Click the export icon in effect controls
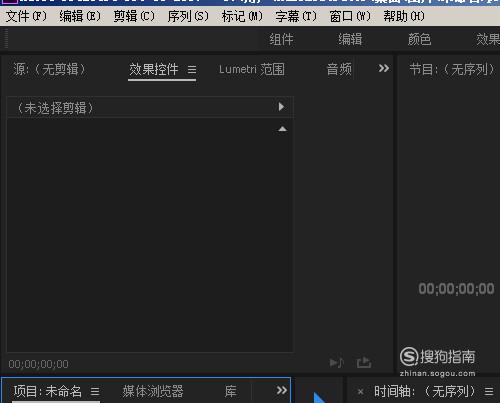This screenshot has width=500, height=403. click(x=364, y=362)
